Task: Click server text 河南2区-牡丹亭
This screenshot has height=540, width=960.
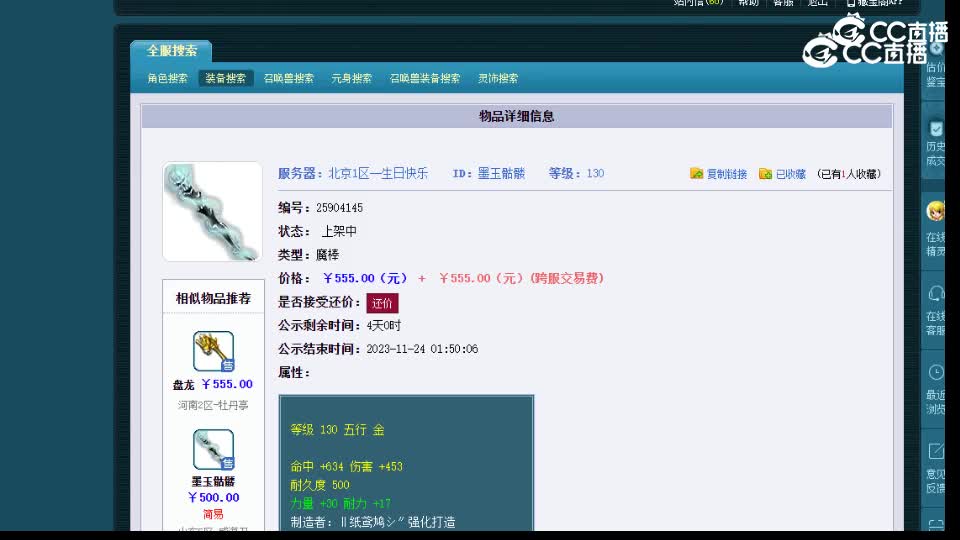Action: coord(213,405)
